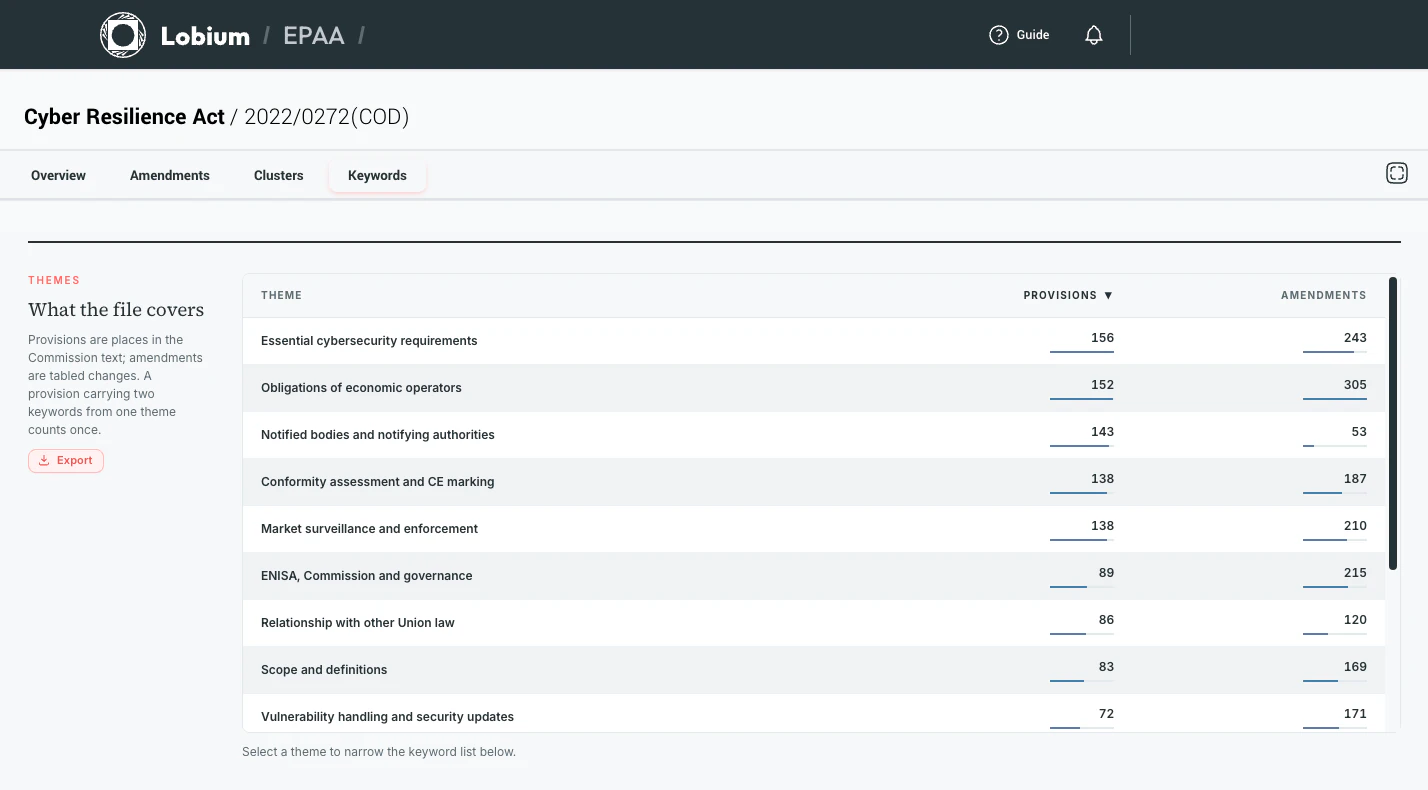Screen dimensions: 1428x790
Task: Select the Obligations of economic operators theme
Action: (x=814, y=388)
